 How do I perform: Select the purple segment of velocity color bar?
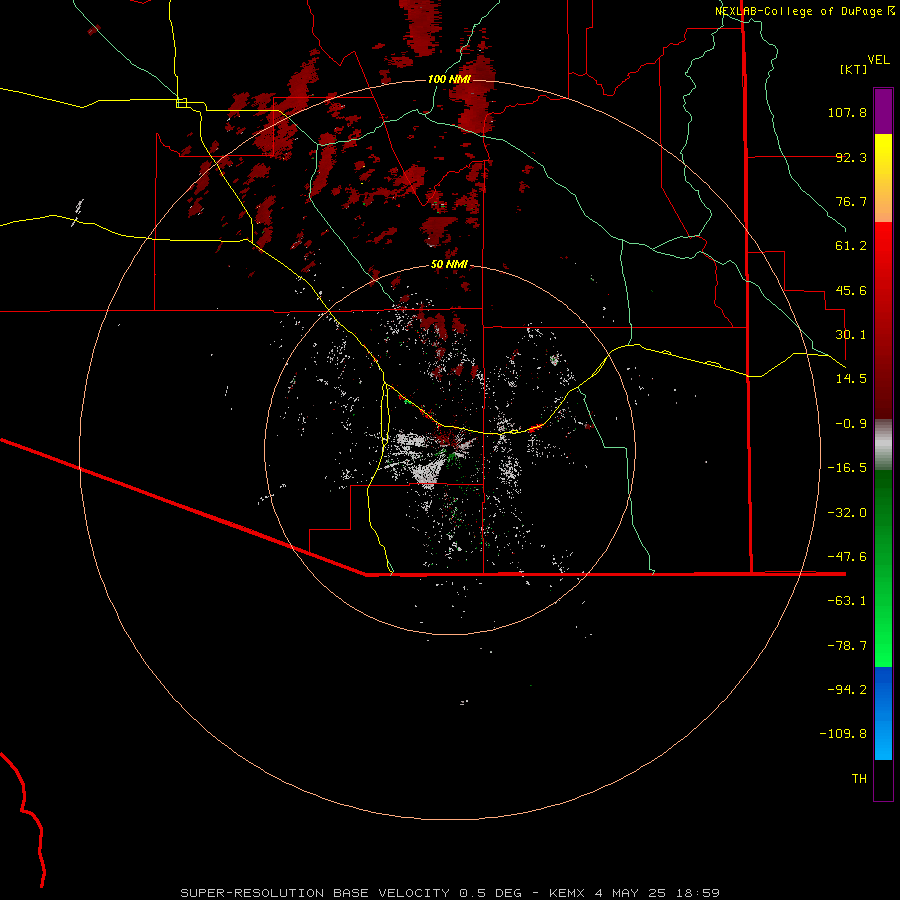(883, 111)
